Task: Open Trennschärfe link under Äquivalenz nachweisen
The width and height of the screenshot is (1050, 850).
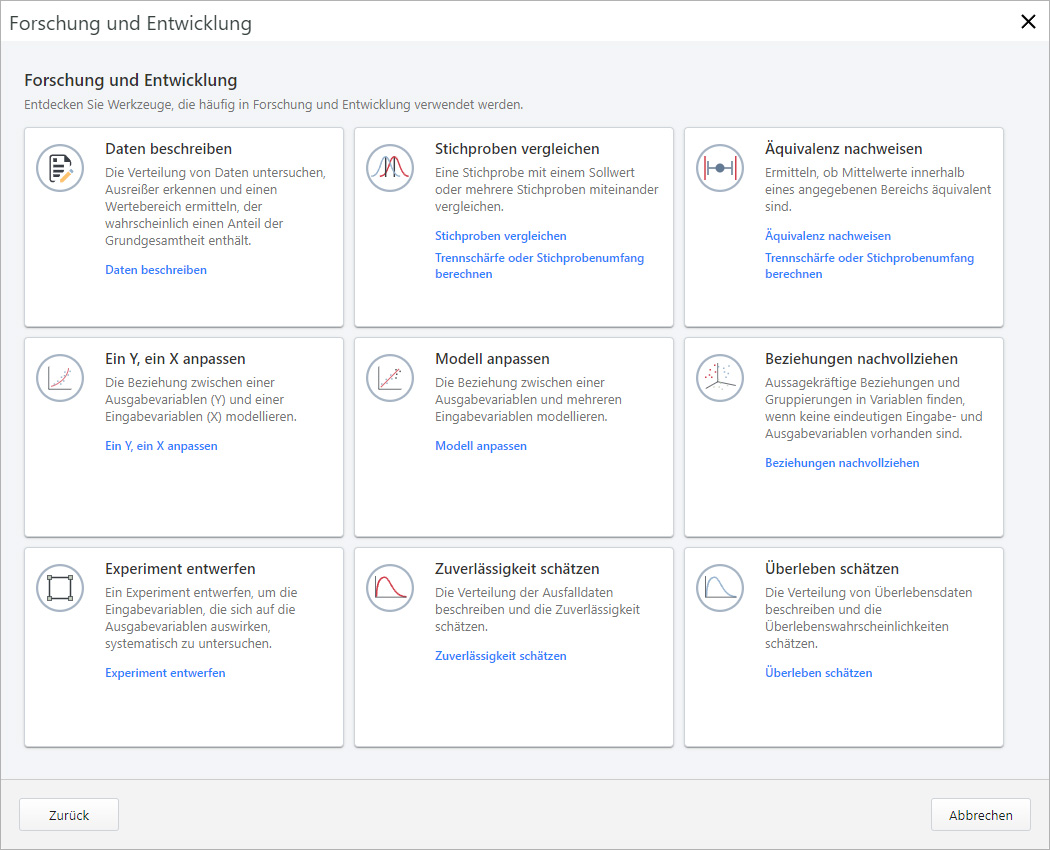Action: pos(869,258)
